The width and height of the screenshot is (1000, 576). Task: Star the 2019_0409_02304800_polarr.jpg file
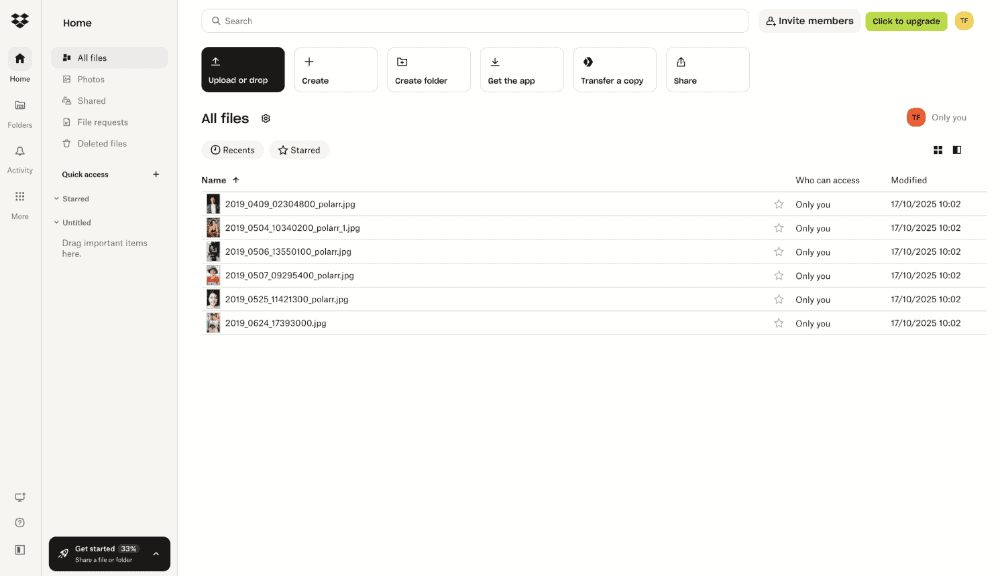(x=779, y=204)
